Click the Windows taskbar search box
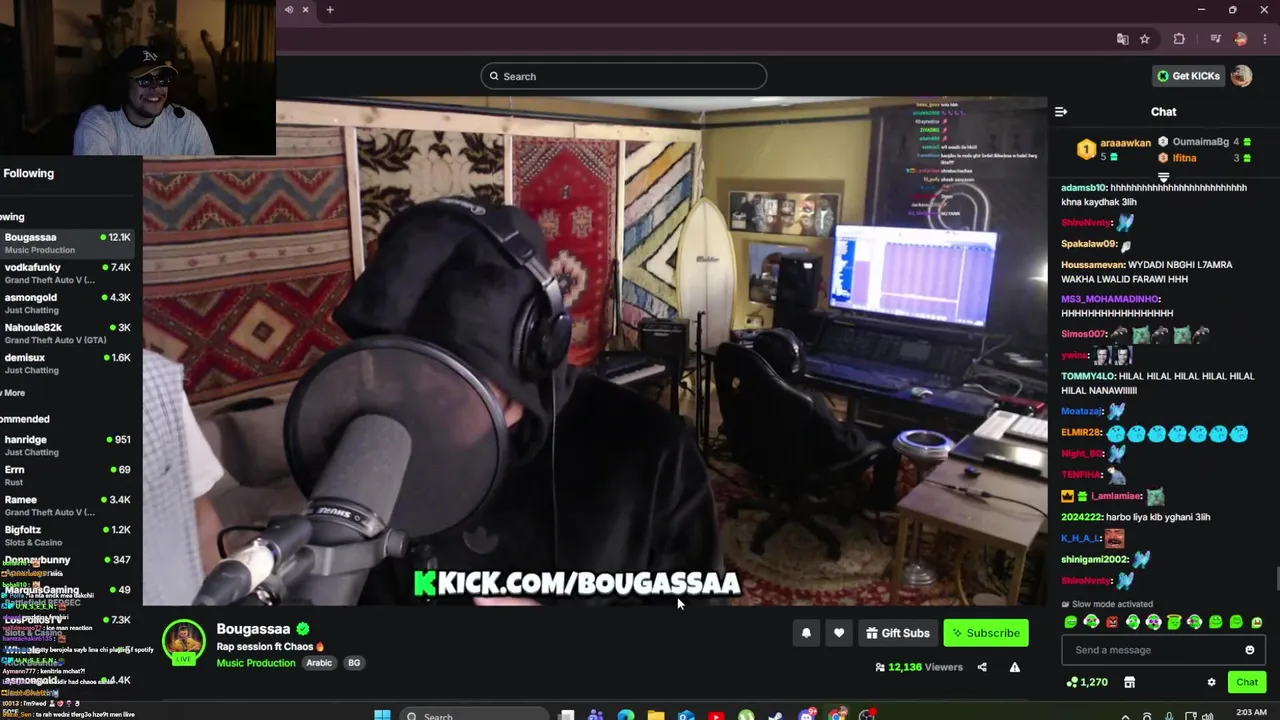 tap(475, 715)
